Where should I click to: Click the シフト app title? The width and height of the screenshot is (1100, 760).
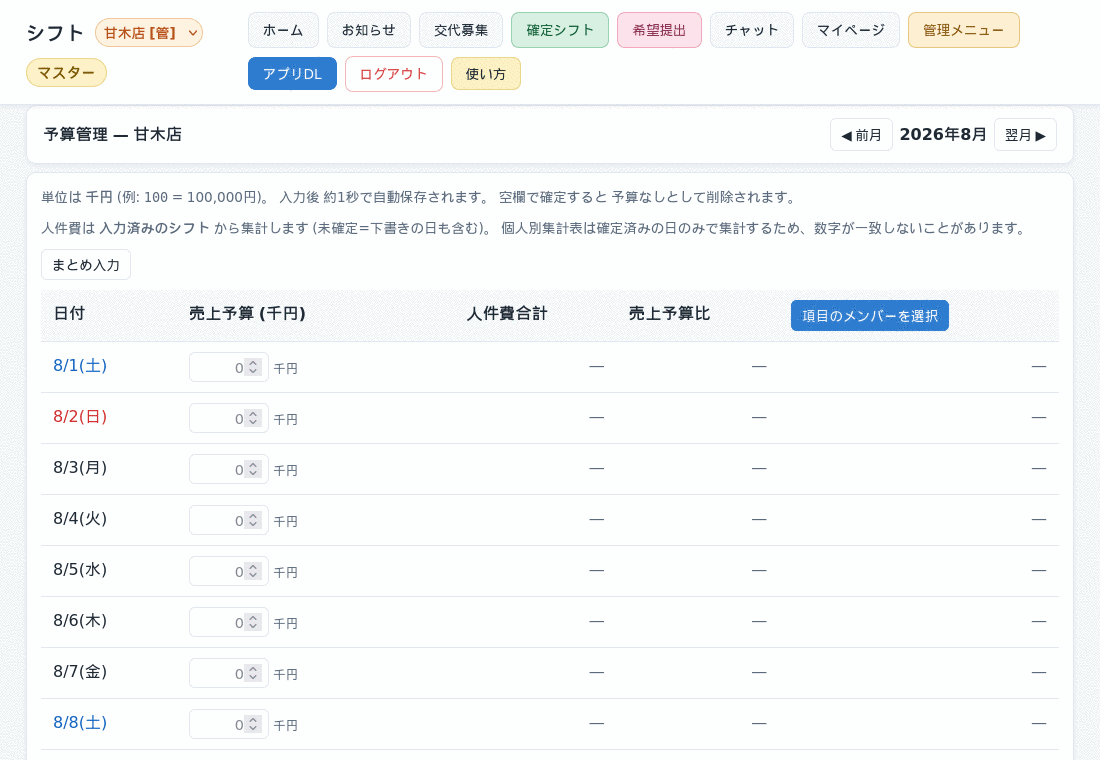(x=55, y=33)
